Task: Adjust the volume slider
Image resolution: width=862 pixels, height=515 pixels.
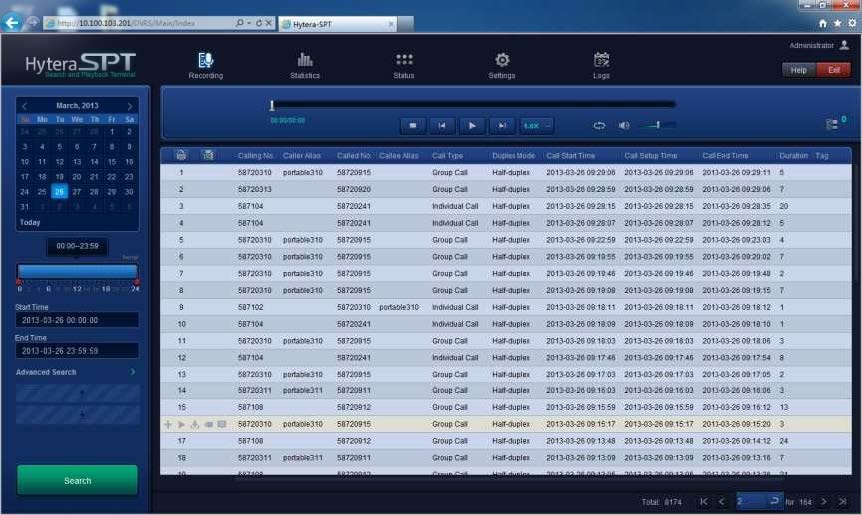Action: [x=657, y=125]
